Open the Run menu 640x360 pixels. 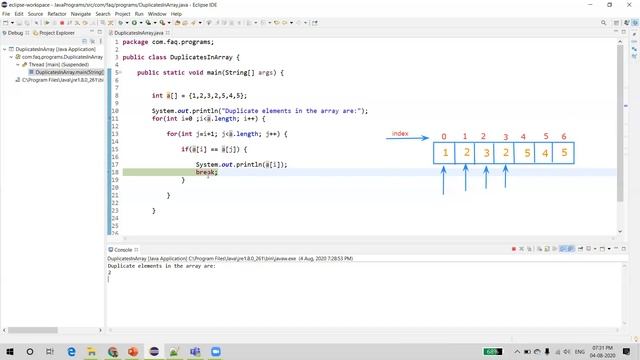pyautogui.click(x=139, y=14)
